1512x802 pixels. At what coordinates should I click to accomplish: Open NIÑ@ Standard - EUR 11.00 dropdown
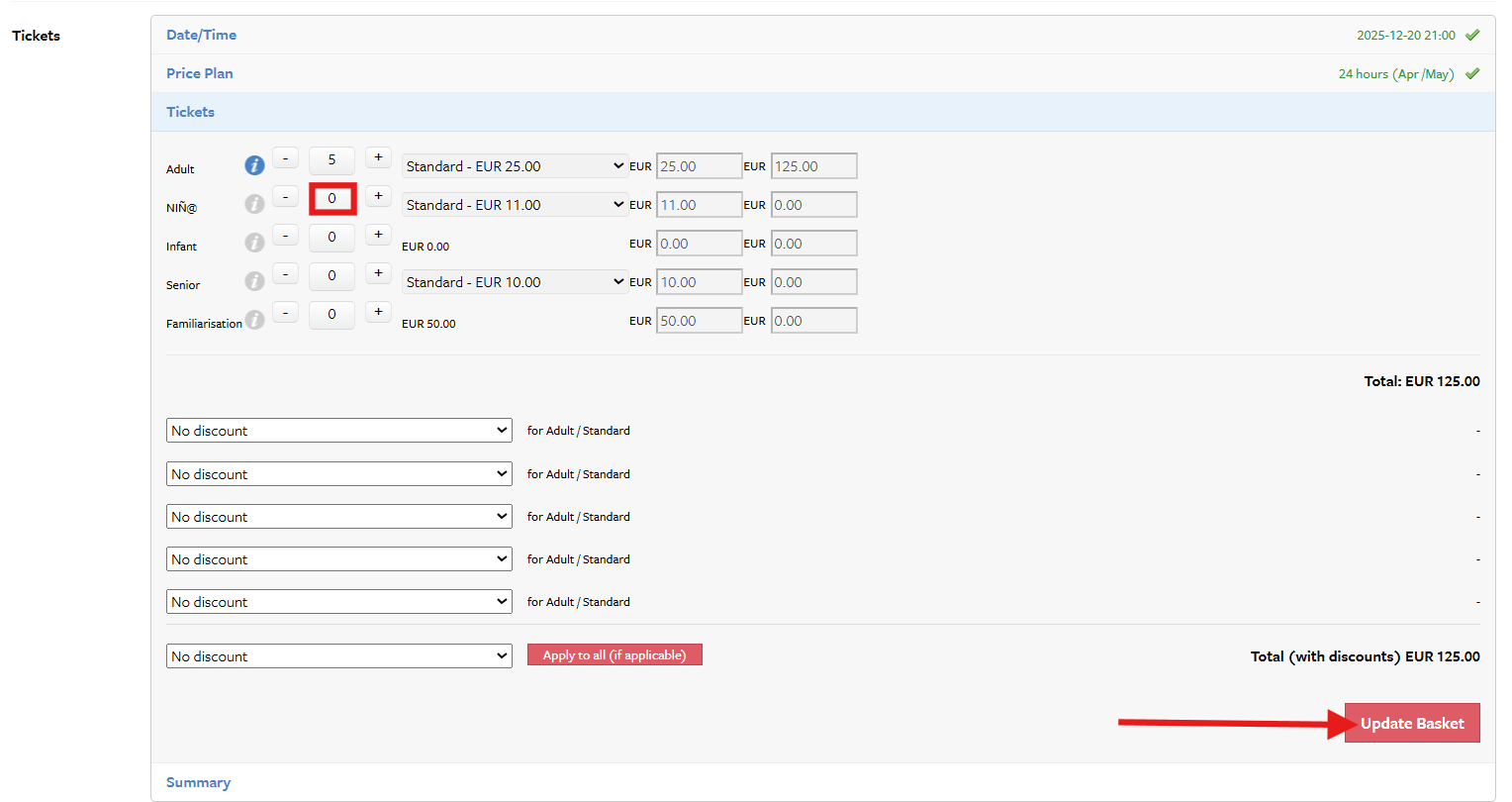(515, 205)
